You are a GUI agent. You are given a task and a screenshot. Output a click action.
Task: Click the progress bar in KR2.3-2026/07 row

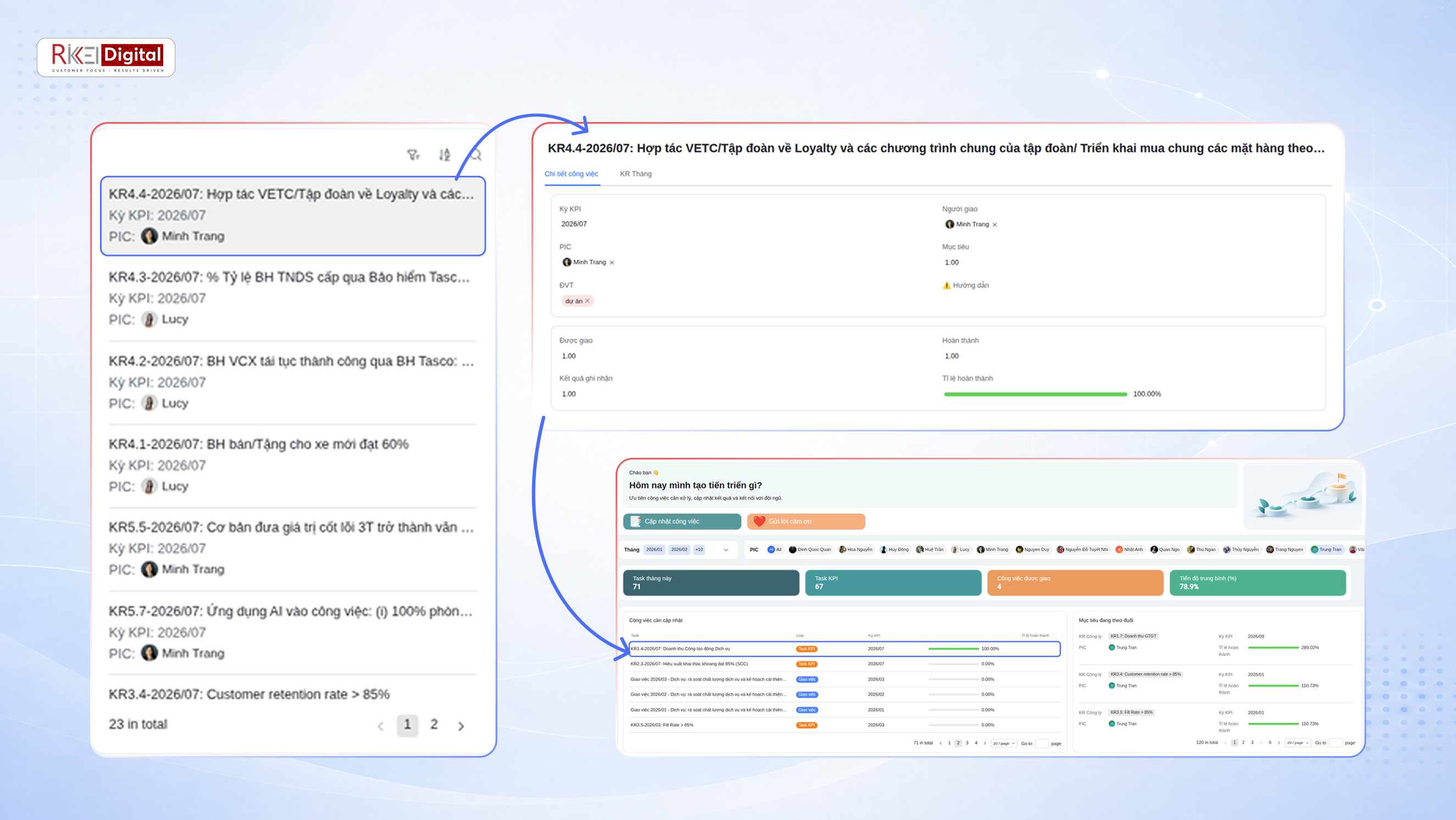click(x=954, y=664)
